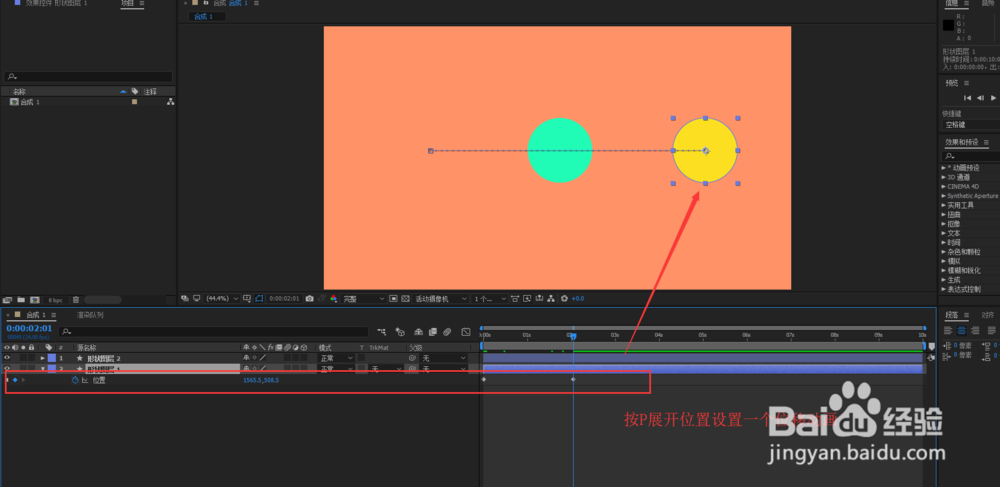Expand 动画预设 animation presets category

click(x=944, y=168)
